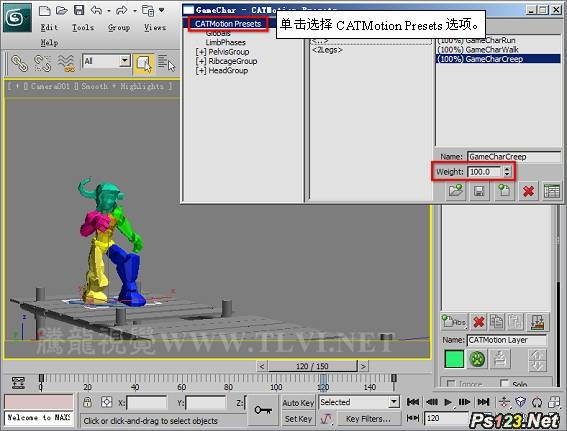This screenshot has width=567, height=431.
Task: Expand the PelvisGroup tree node
Action: [x=201, y=52]
